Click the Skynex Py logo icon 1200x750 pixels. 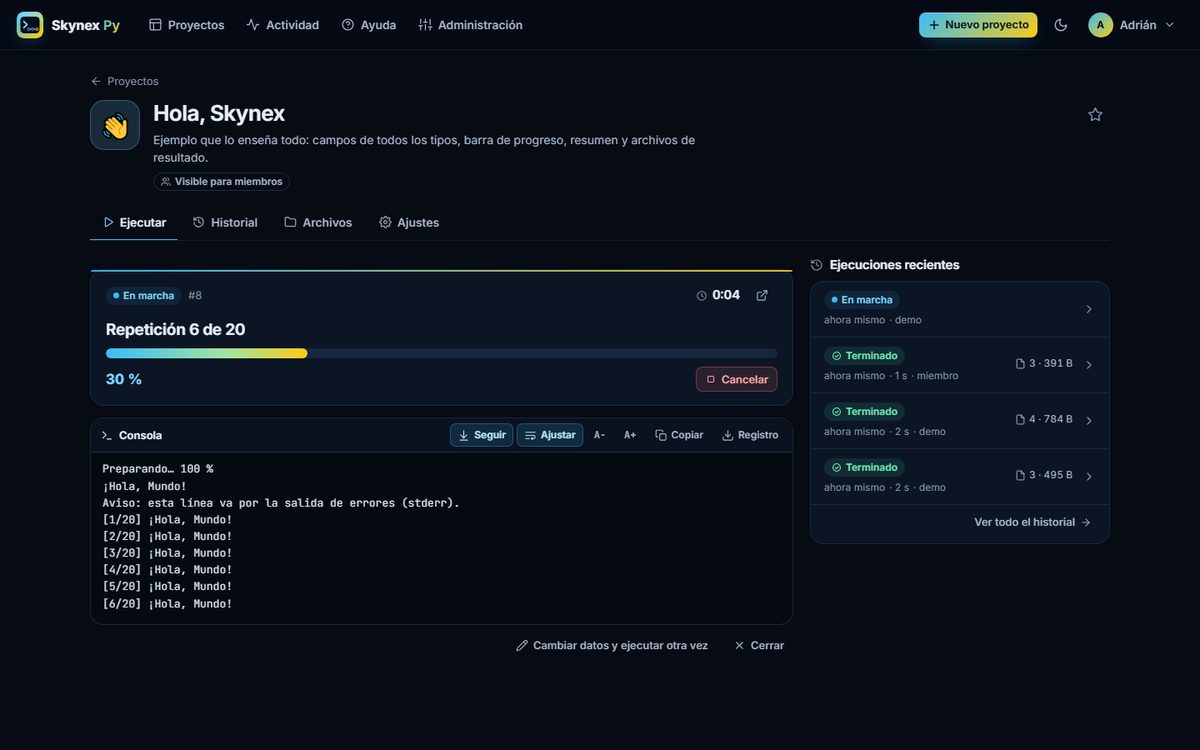tap(30, 25)
